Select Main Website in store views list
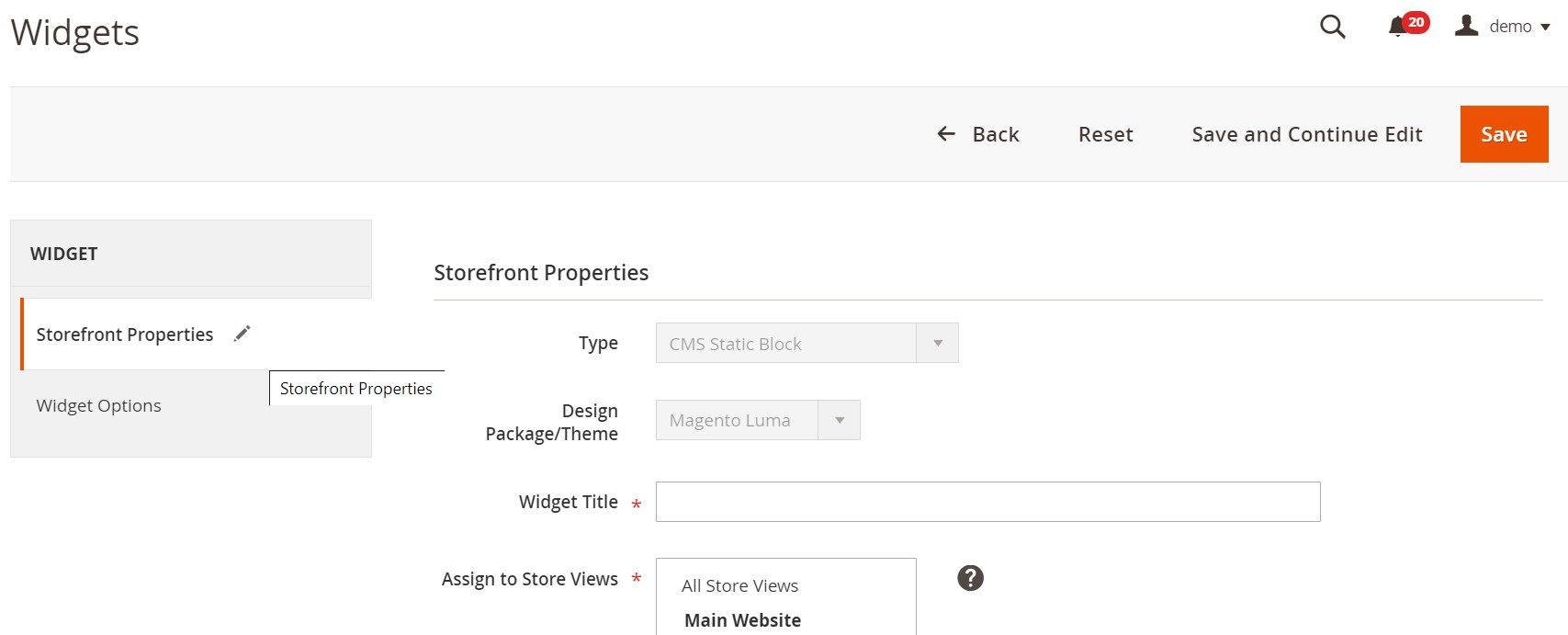Viewport: 1568px width, 635px height. coord(742,620)
